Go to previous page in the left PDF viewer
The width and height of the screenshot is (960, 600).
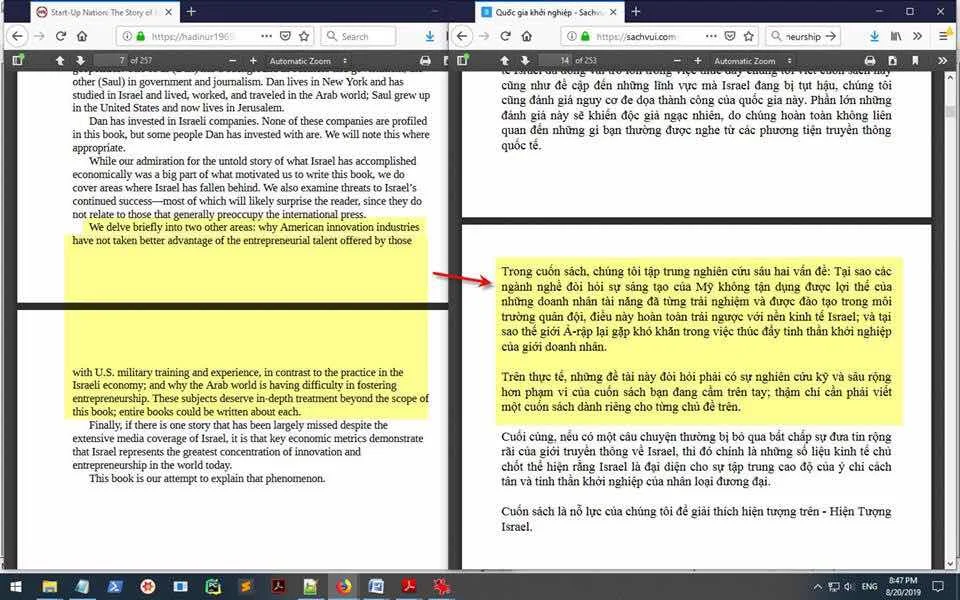[59, 61]
